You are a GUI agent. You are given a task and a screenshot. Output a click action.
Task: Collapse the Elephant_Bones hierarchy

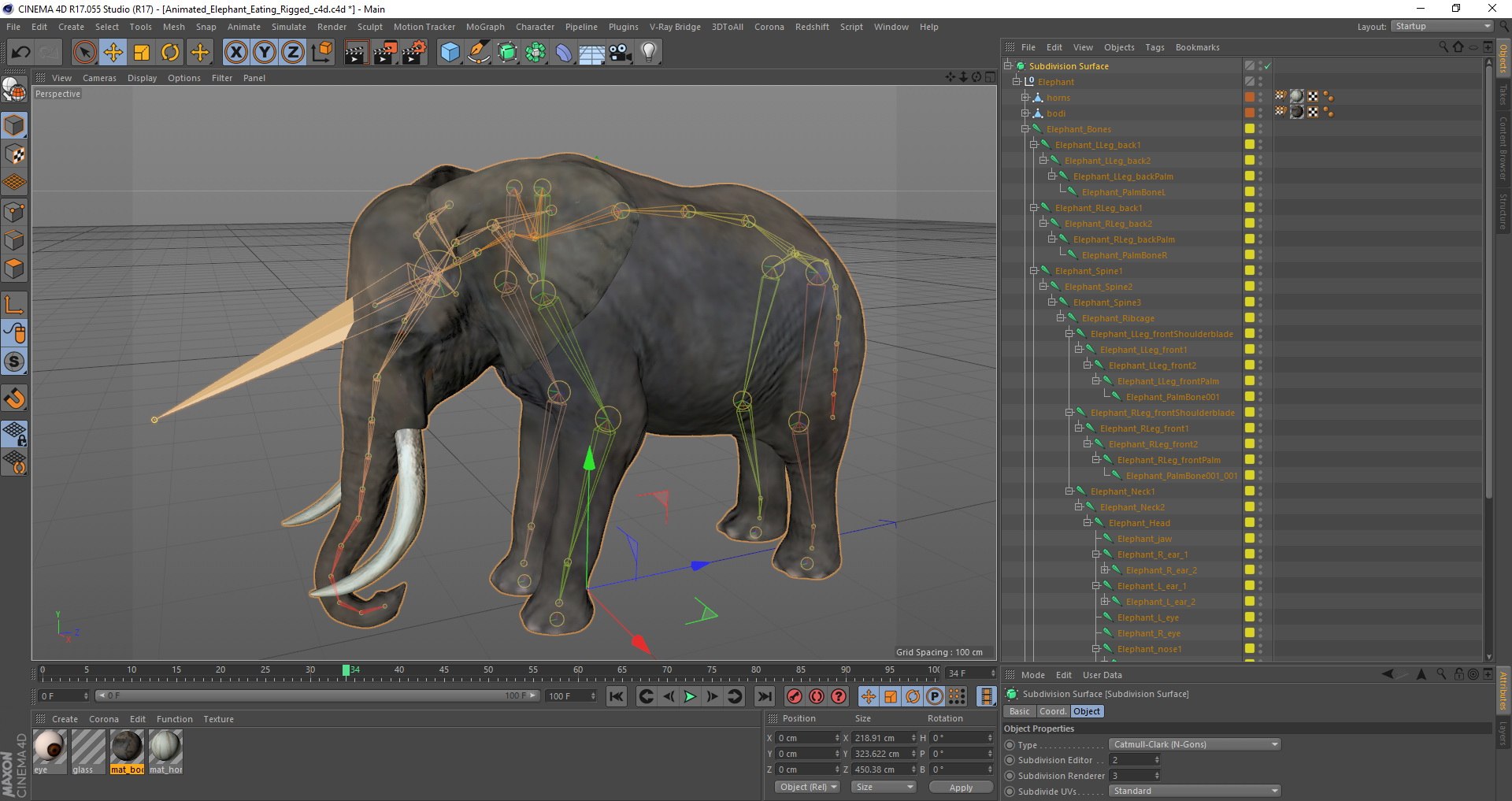pyautogui.click(x=1025, y=129)
